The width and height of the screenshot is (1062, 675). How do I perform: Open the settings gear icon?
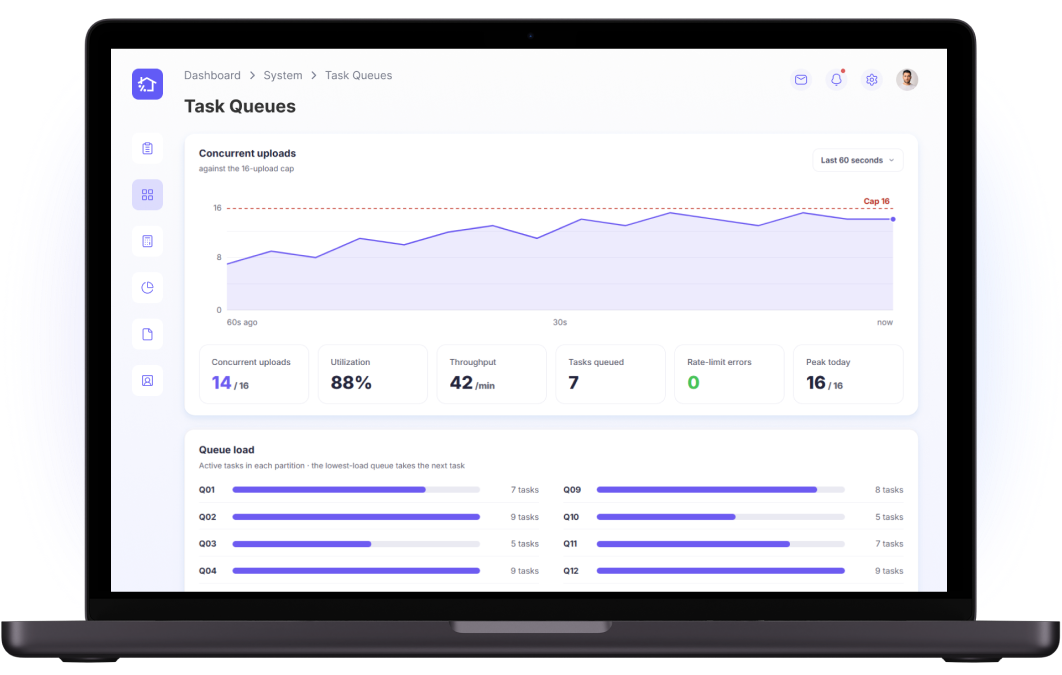tap(872, 80)
